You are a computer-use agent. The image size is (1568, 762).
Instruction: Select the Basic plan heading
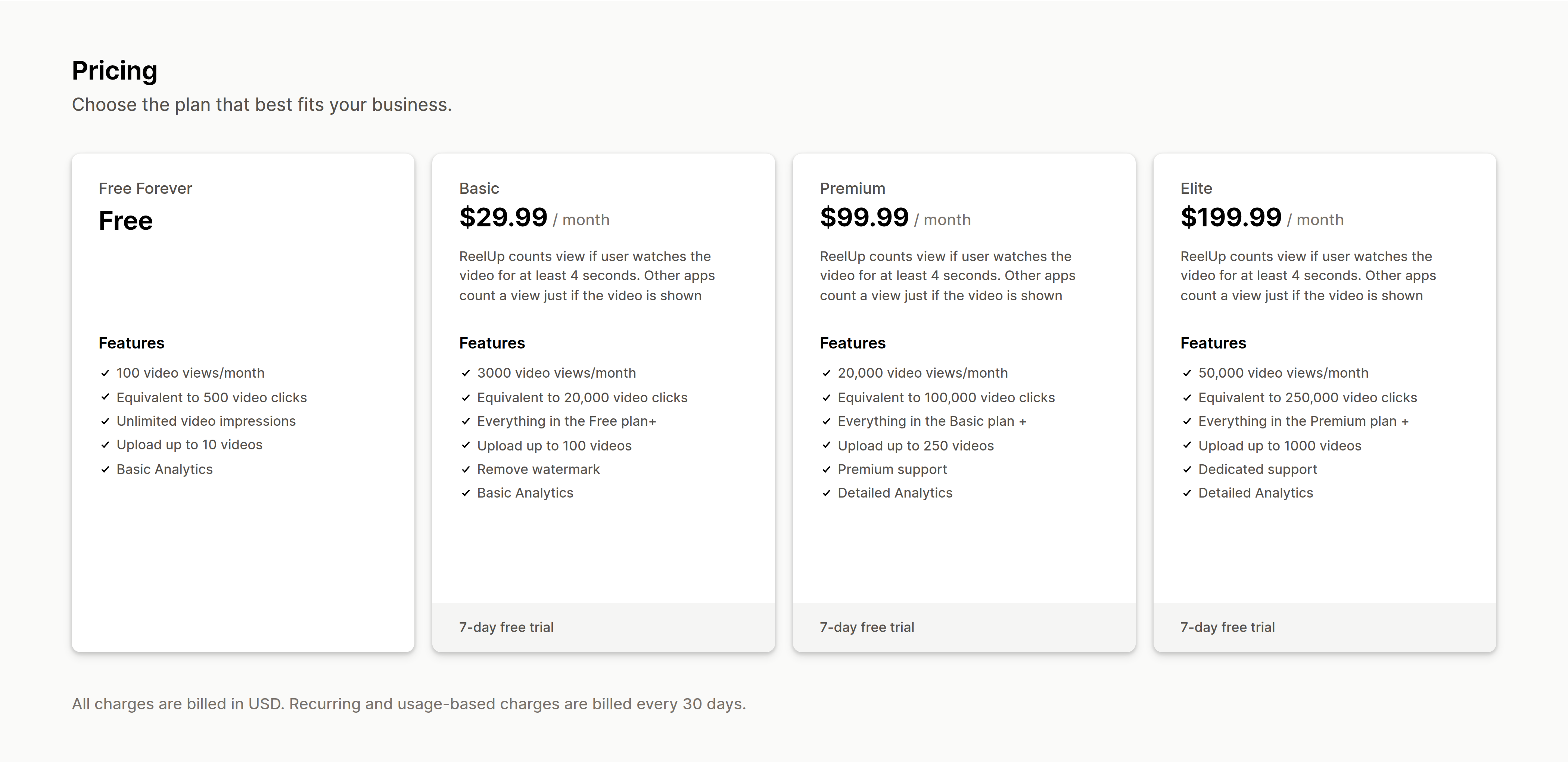(x=479, y=188)
